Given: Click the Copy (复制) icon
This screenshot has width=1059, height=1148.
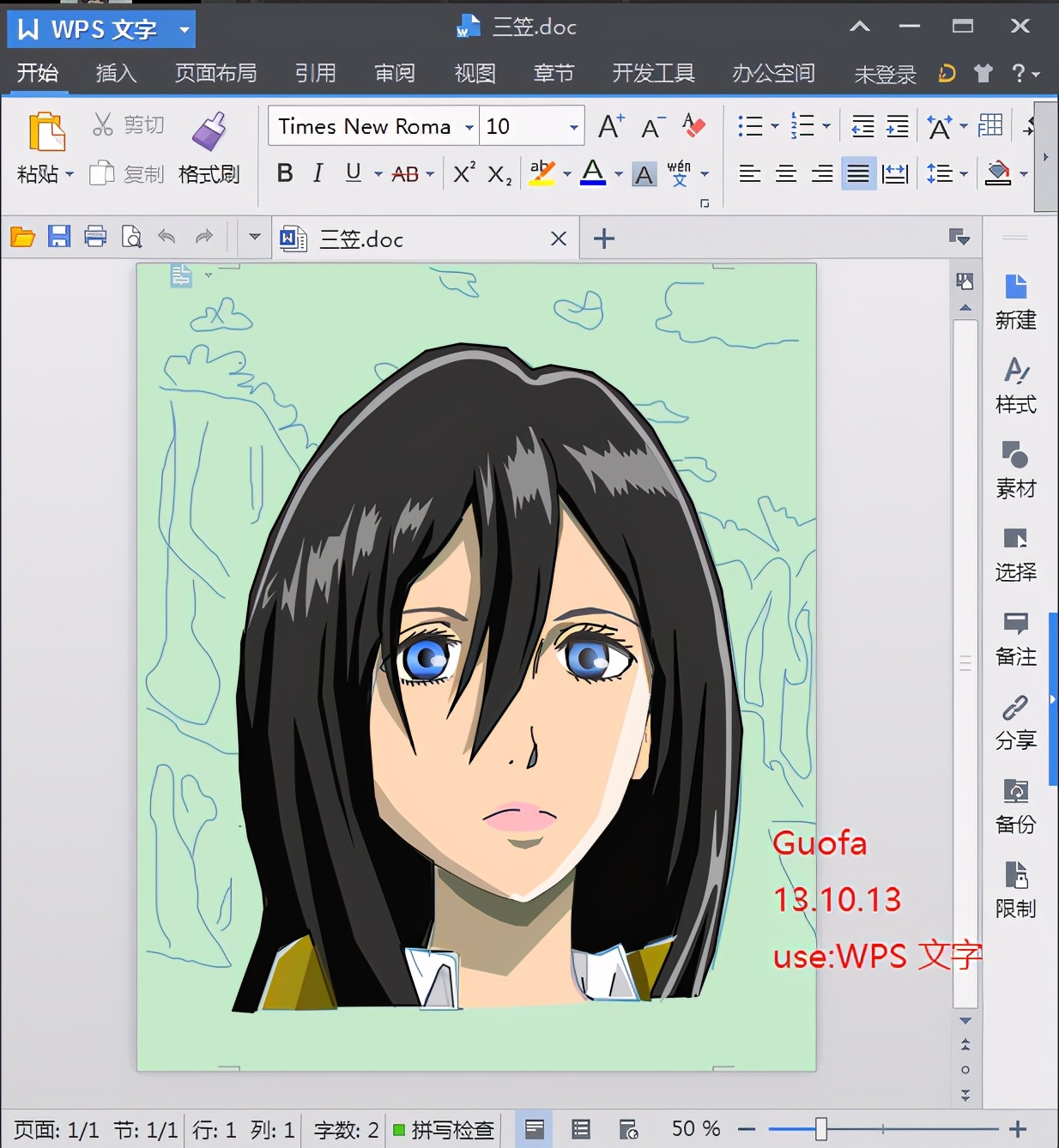Looking at the screenshot, I should coord(102,173).
